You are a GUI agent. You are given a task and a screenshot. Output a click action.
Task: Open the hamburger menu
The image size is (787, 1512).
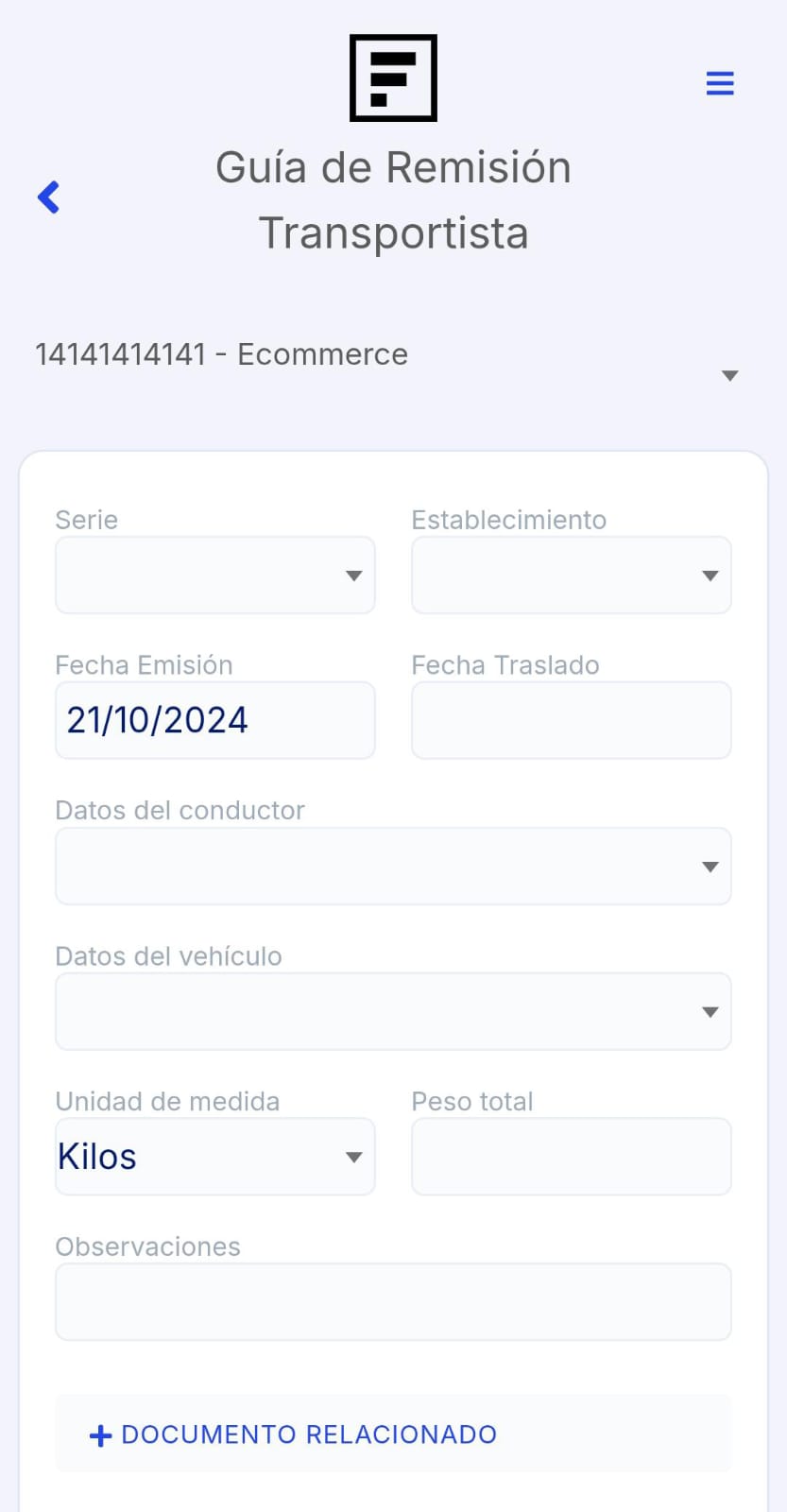[x=720, y=83]
